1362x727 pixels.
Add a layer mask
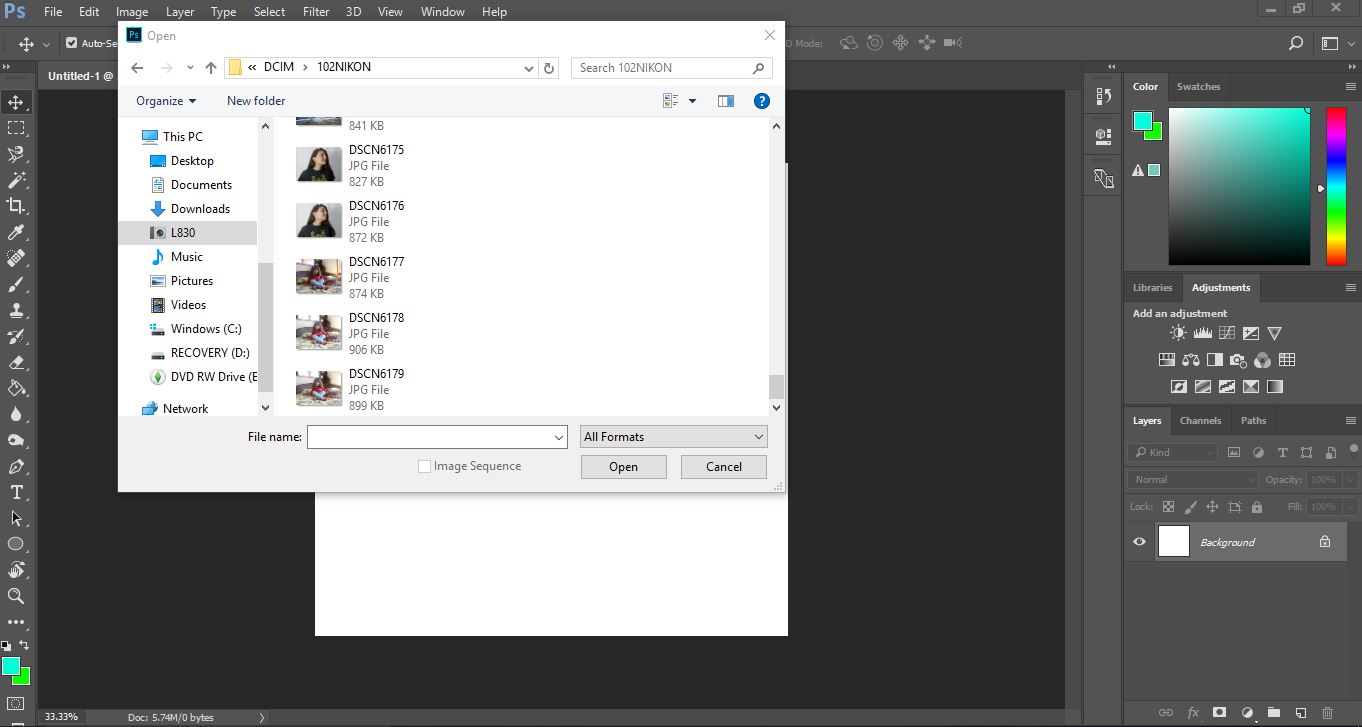tap(1219, 713)
